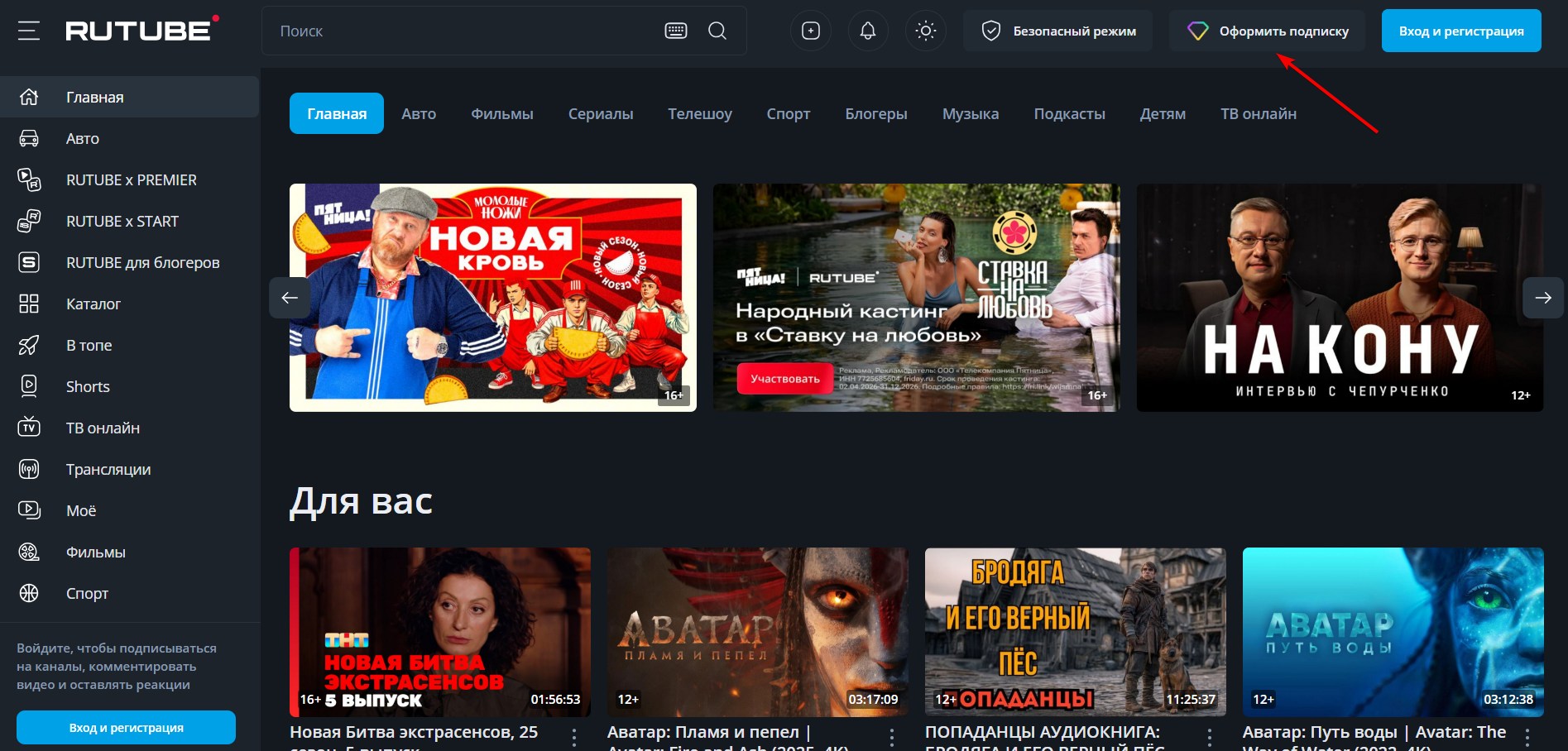
Task: Click the virtual keyboard icon in search
Action: pyautogui.click(x=676, y=31)
